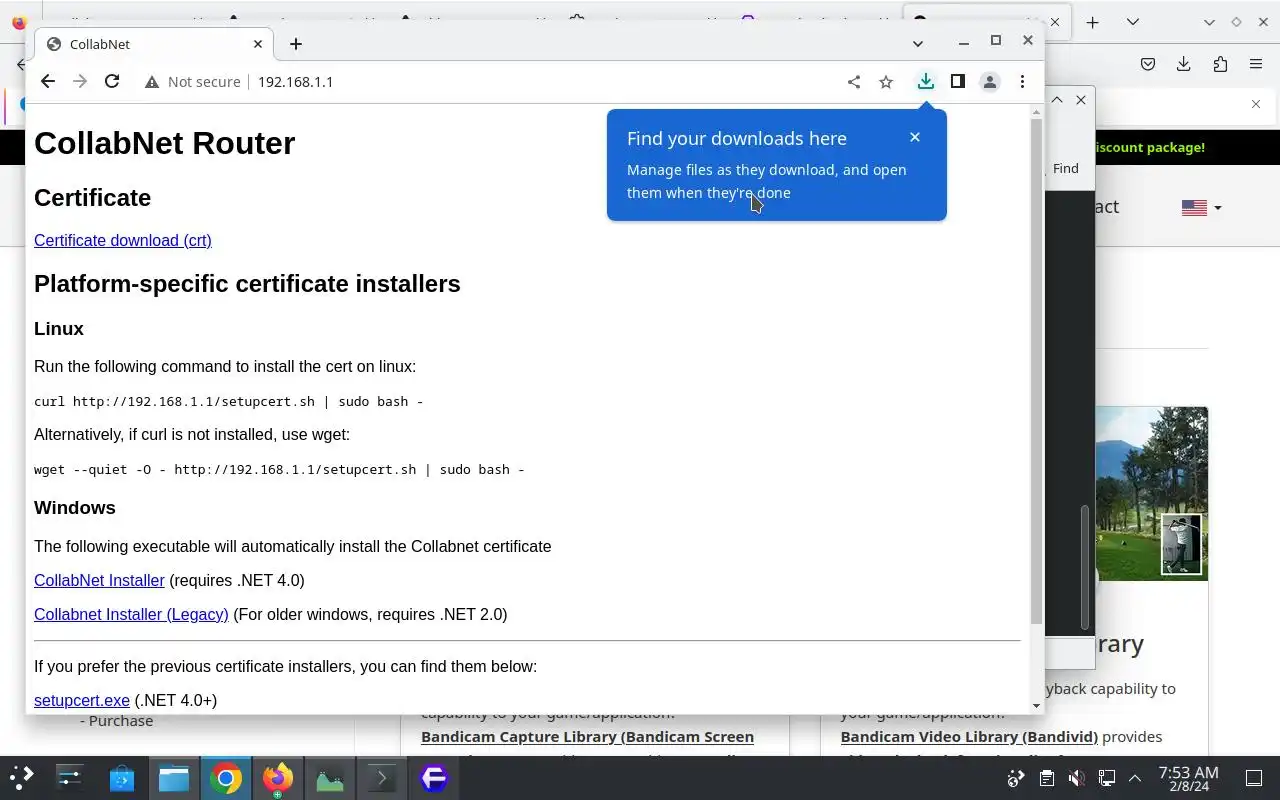
Task: Close the CollabNet tab
Action: coord(258,44)
